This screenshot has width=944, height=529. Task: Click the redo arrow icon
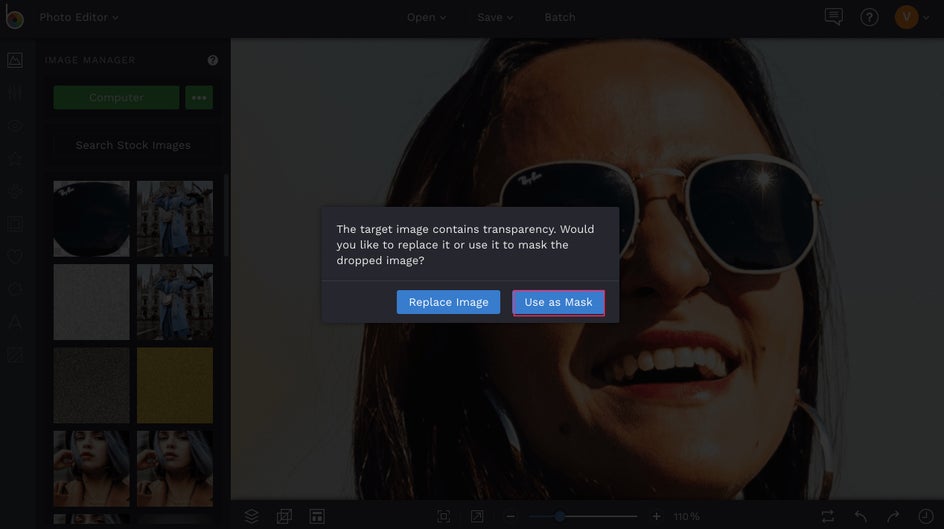pyautogui.click(x=893, y=516)
